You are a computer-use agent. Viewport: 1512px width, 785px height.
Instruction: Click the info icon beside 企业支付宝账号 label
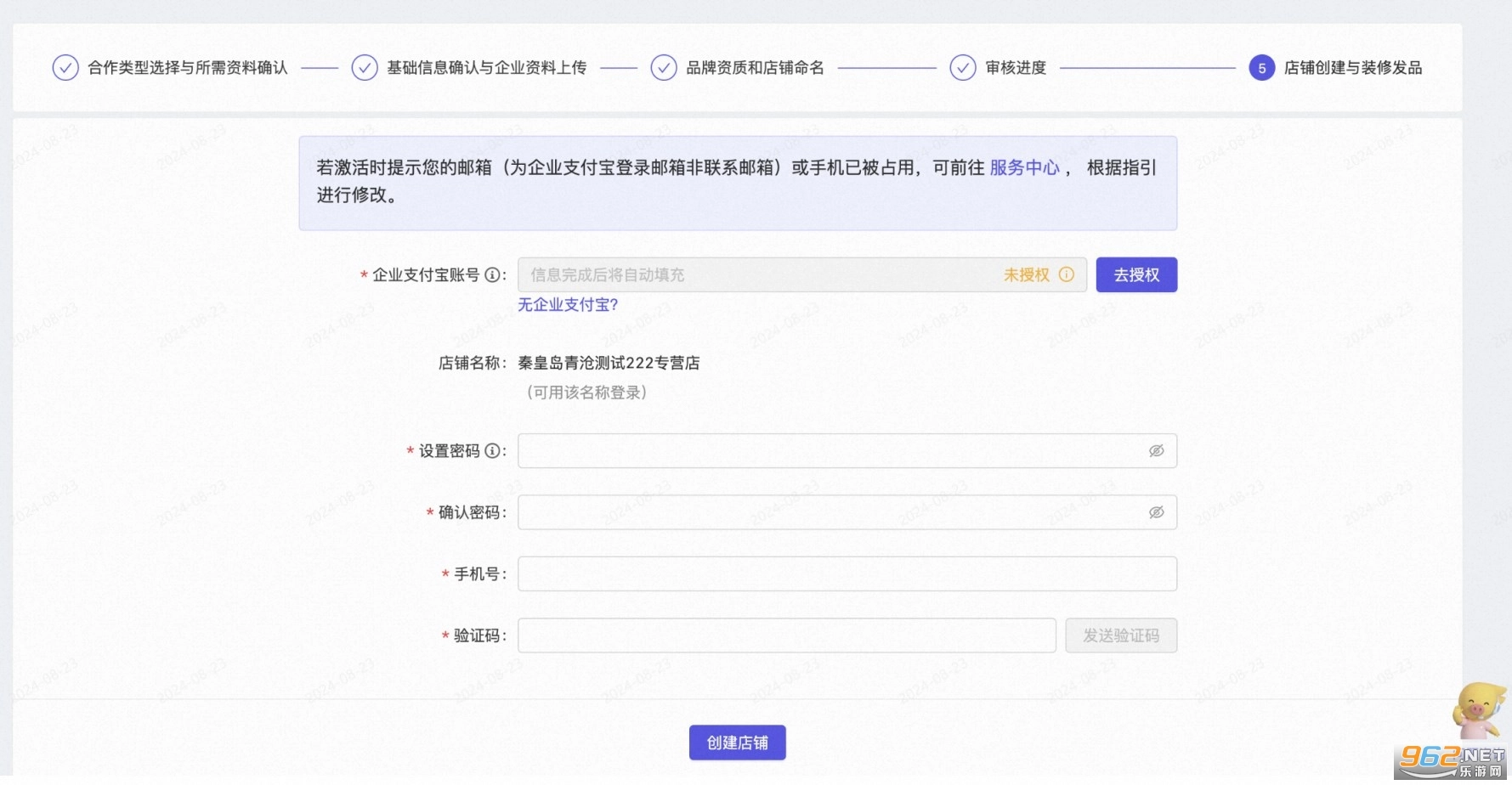point(492,275)
